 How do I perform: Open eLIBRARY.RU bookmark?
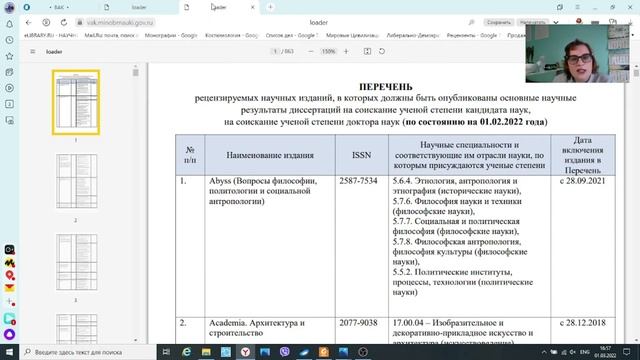(51, 36)
